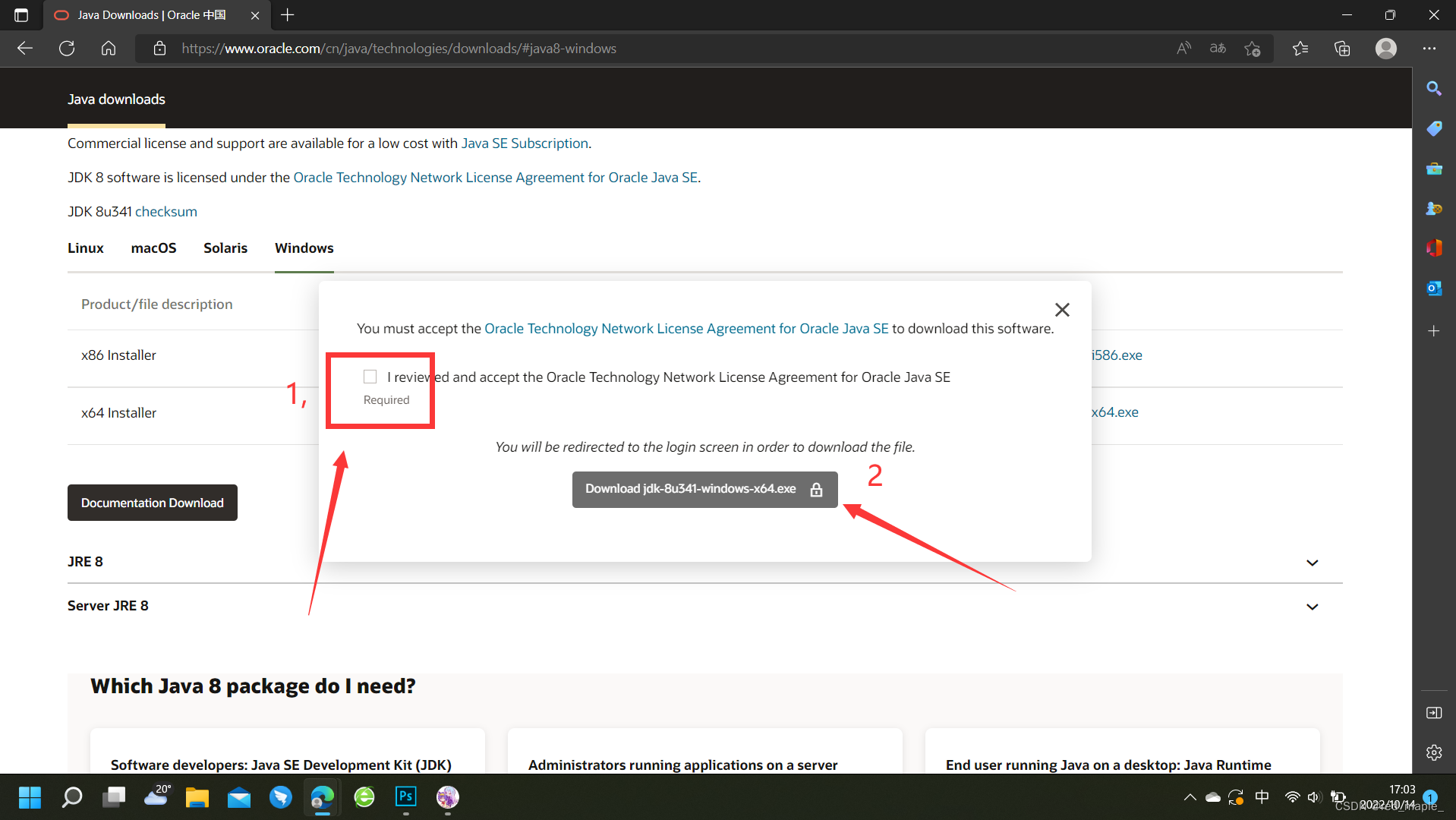Open browser Settings and more menu
1456x820 pixels.
click(x=1429, y=49)
